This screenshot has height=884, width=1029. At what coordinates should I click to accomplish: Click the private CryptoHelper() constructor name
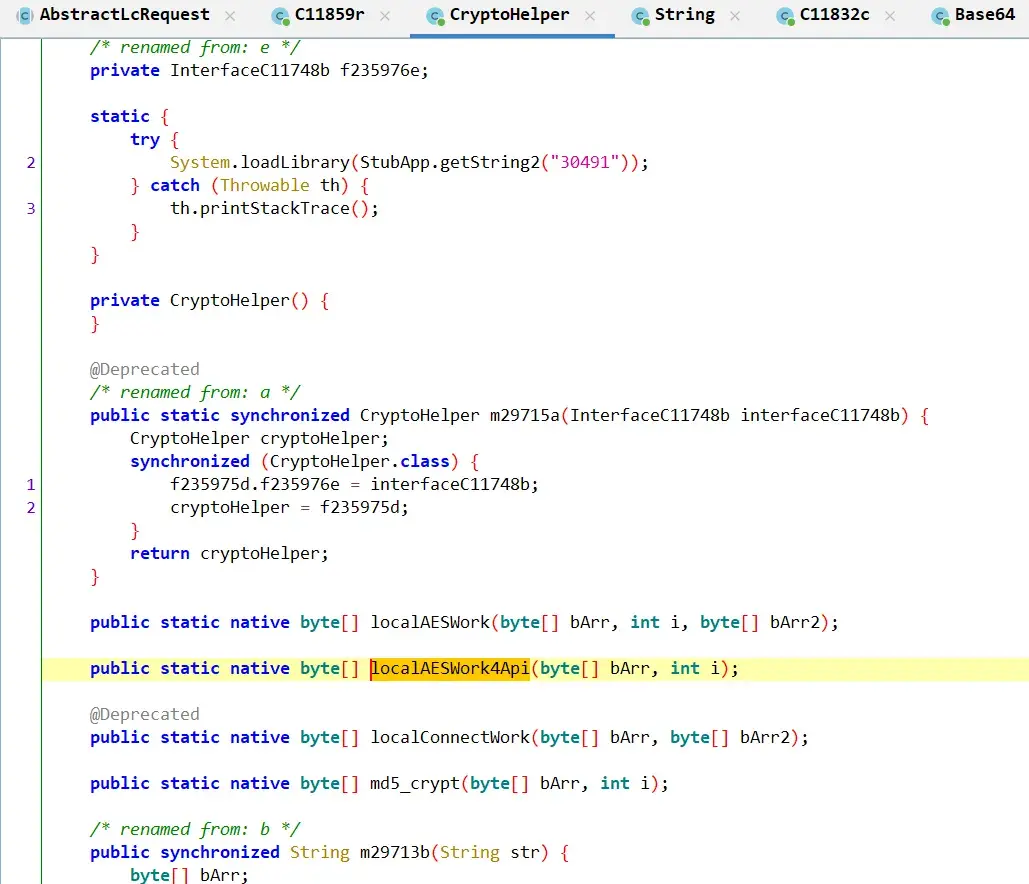click(230, 301)
